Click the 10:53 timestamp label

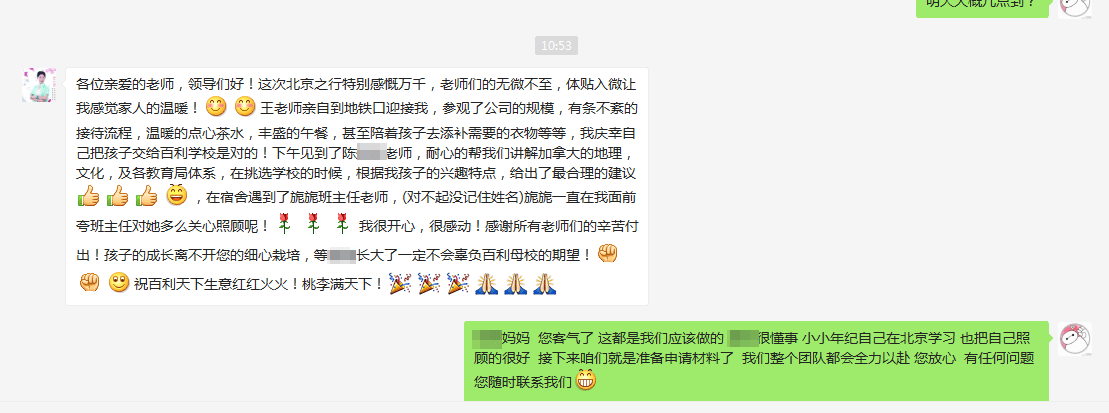click(x=556, y=46)
